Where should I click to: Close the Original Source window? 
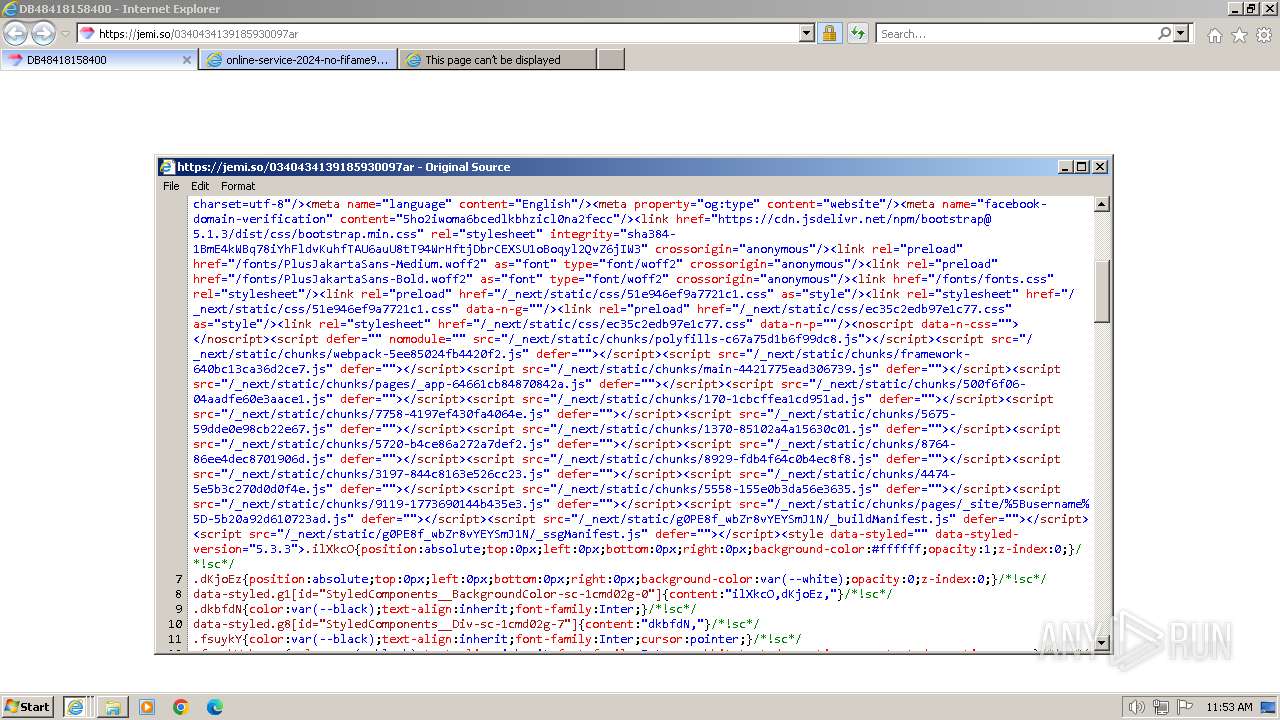click(1100, 167)
